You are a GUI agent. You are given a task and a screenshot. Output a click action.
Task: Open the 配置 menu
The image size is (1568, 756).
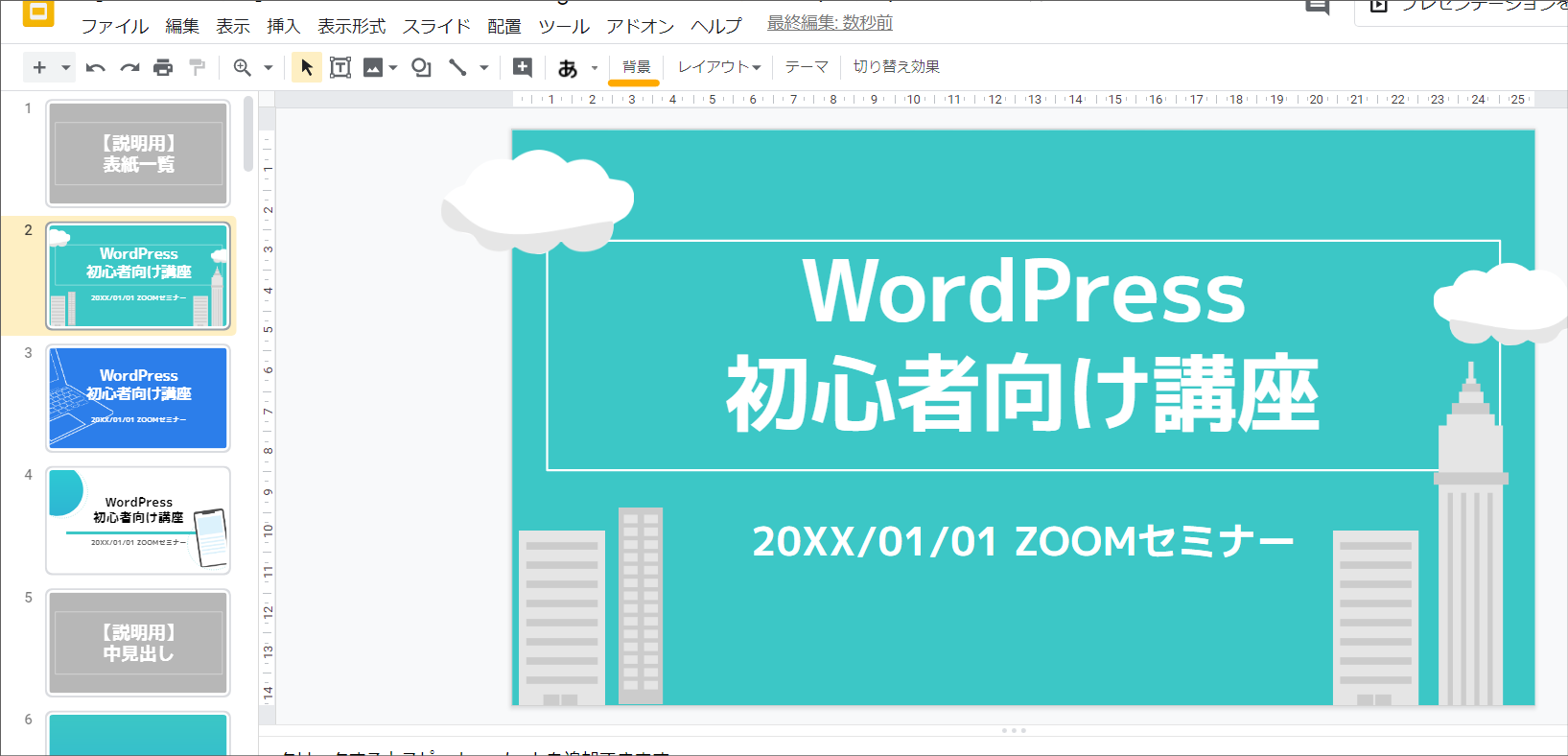point(503,26)
